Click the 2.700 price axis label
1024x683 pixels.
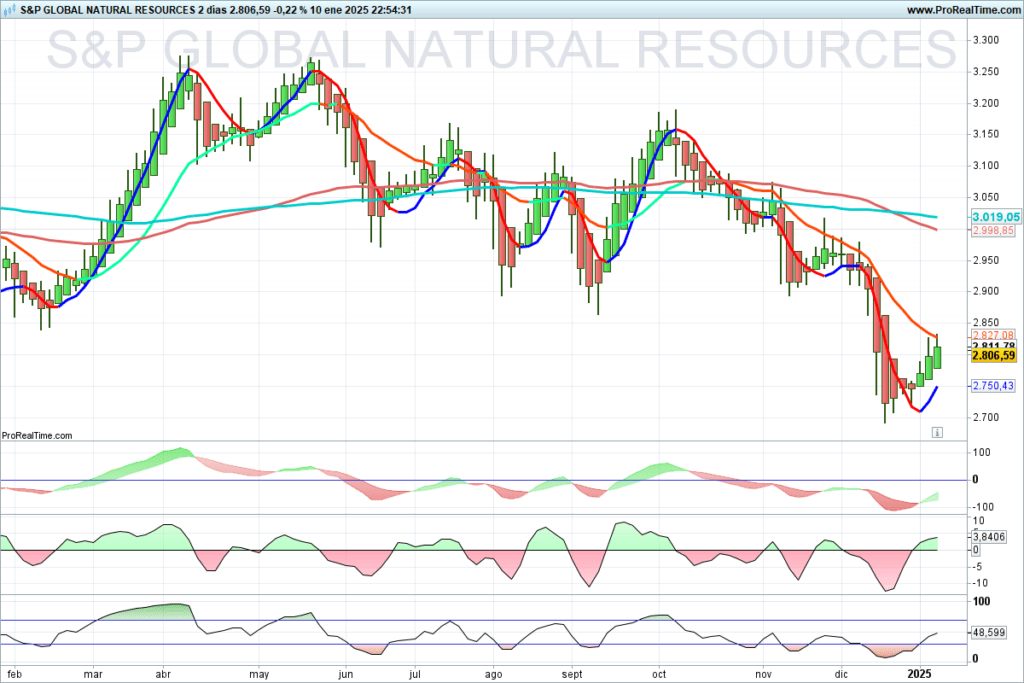(985, 417)
